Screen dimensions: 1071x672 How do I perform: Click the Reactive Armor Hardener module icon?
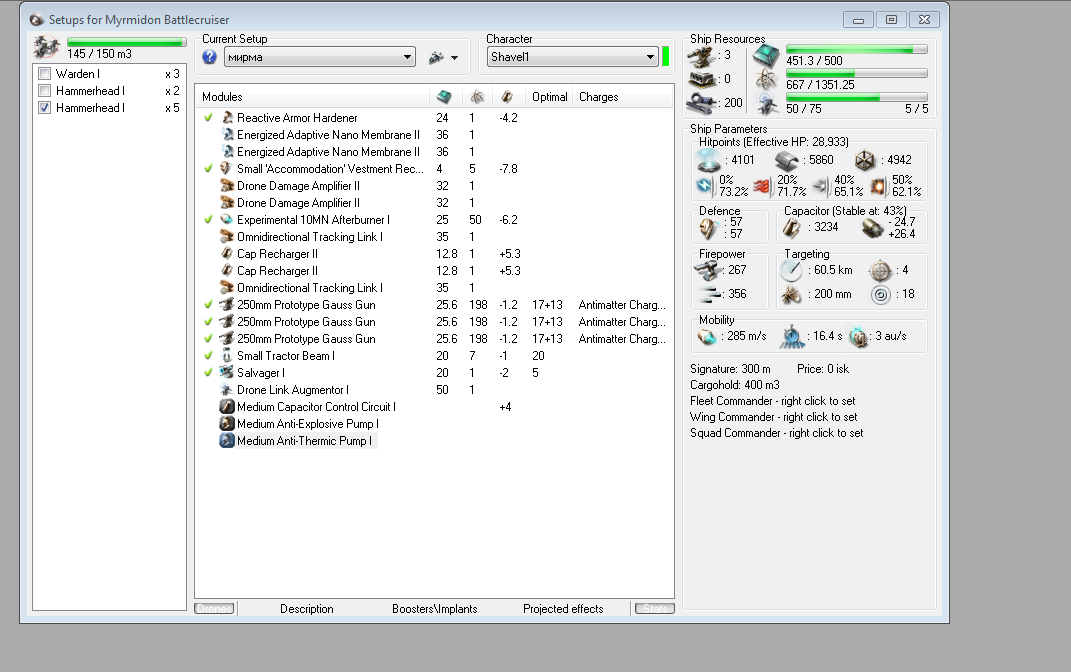click(x=227, y=117)
